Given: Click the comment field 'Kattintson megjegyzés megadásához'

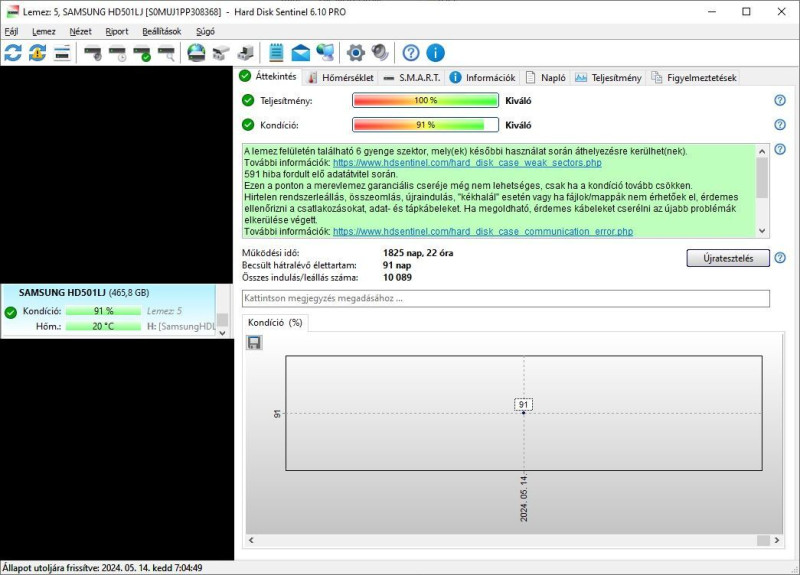Looking at the screenshot, I should (x=506, y=298).
